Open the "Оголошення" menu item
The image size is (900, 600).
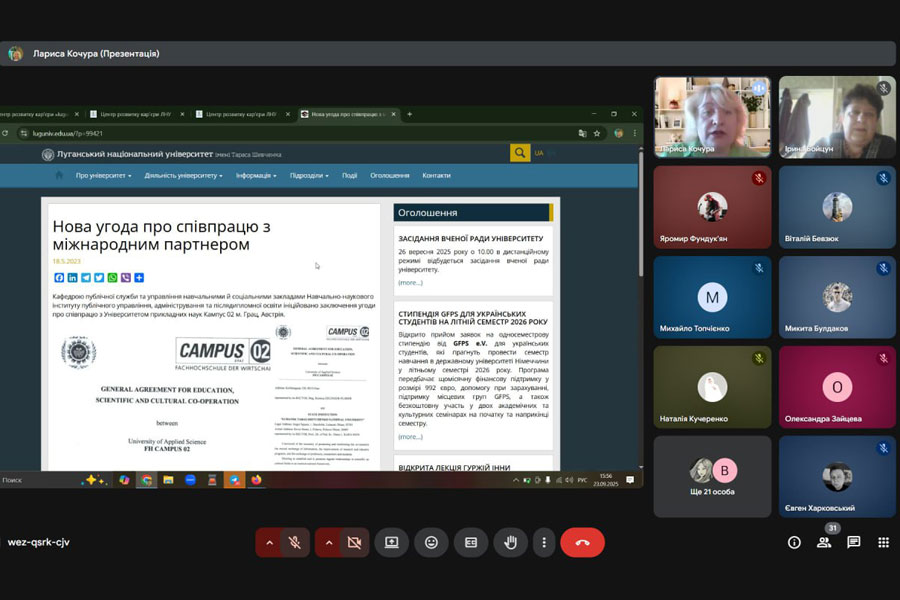389,175
